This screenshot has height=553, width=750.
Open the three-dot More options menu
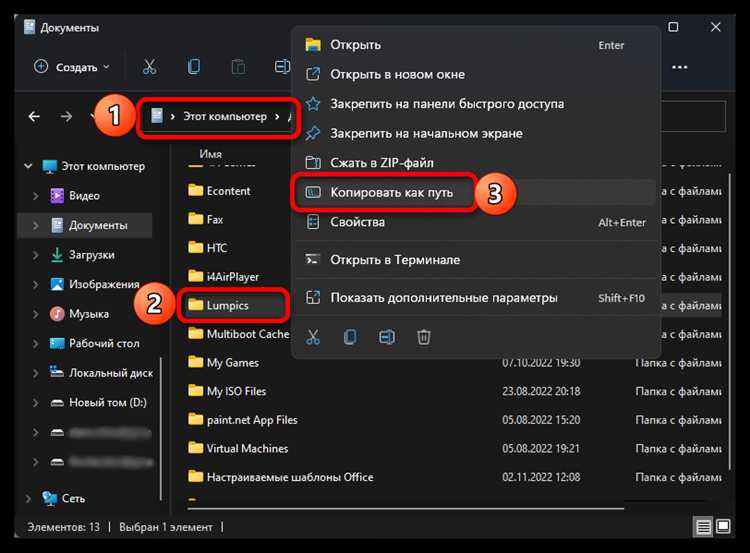(x=680, y=67)
